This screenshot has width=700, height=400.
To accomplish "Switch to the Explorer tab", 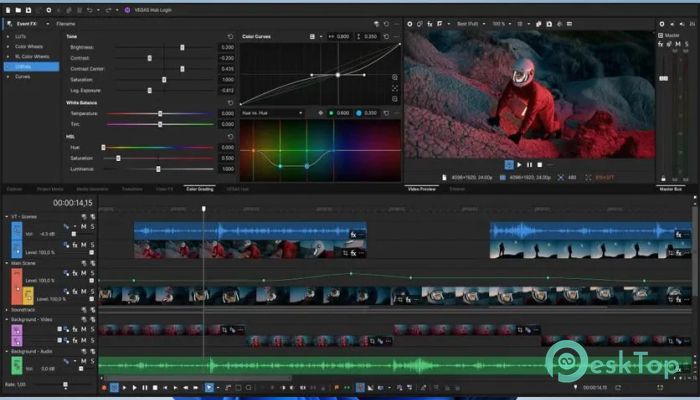I will 14,189.
